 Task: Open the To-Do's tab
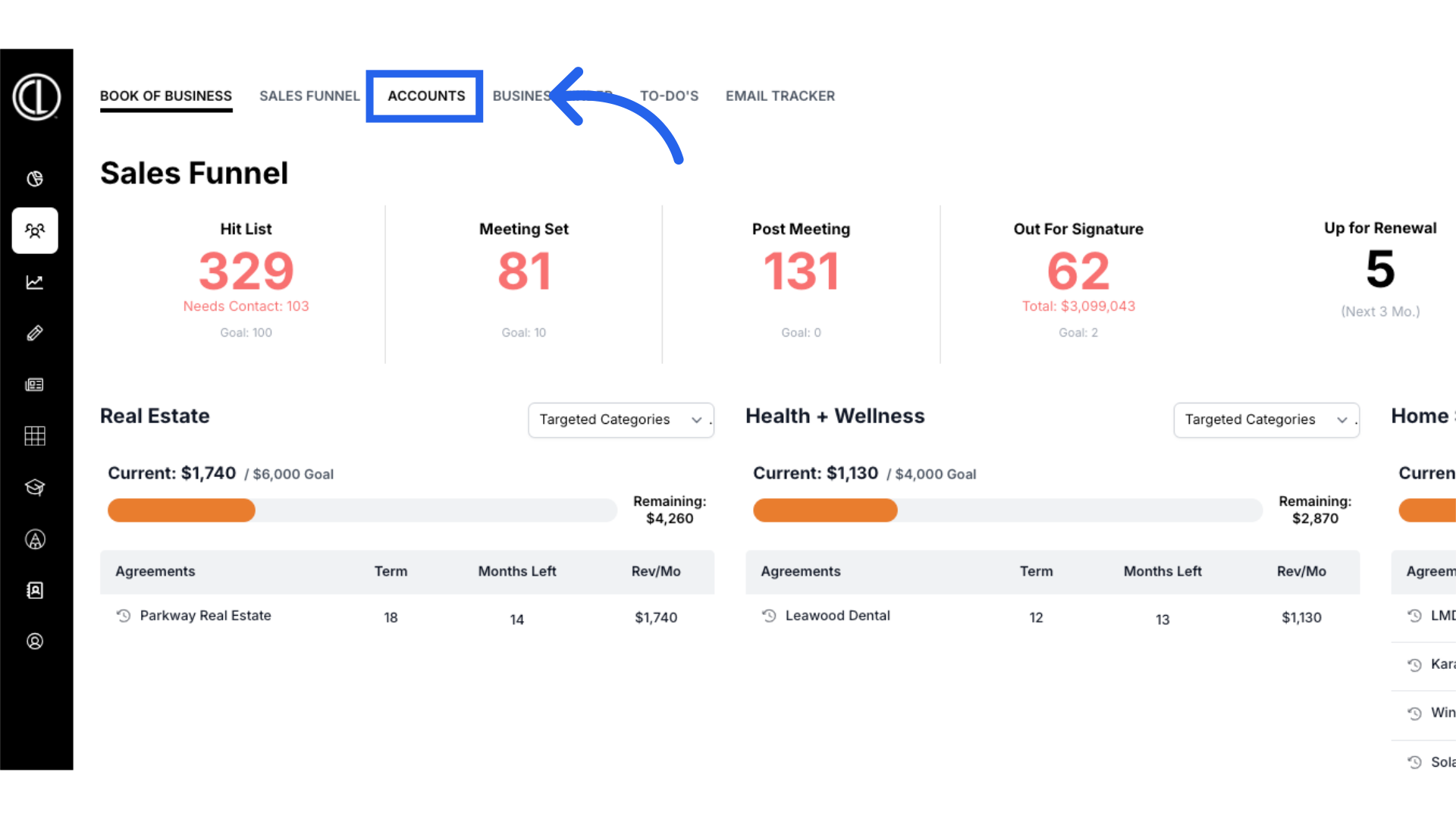[669, 96]
